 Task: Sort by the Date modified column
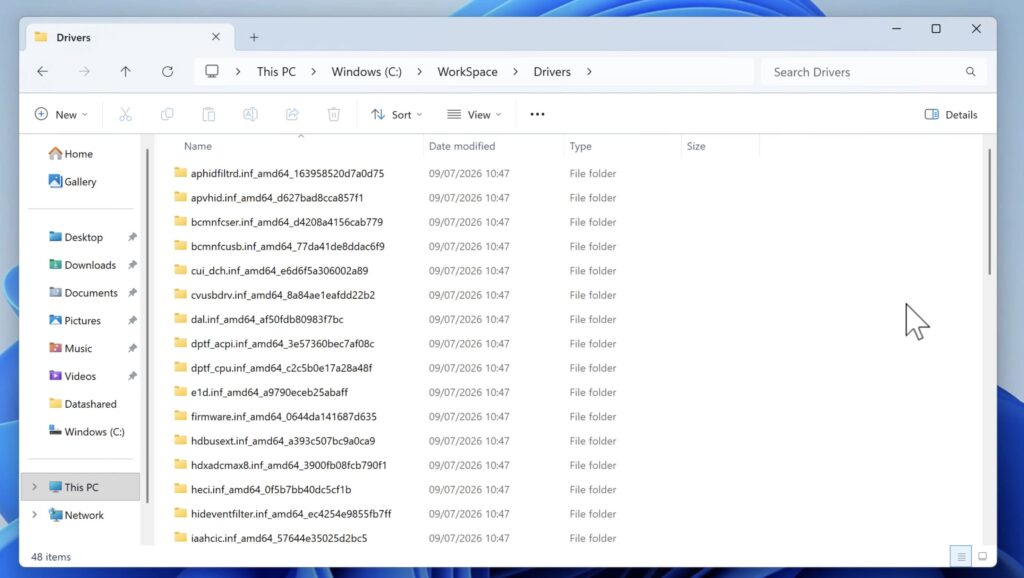[462, 146]
